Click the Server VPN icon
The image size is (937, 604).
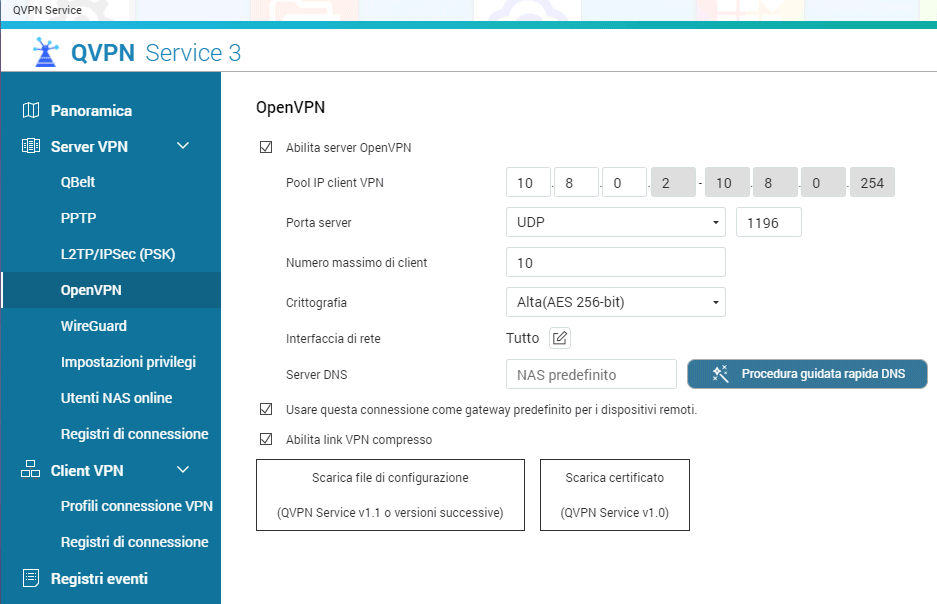30,146
